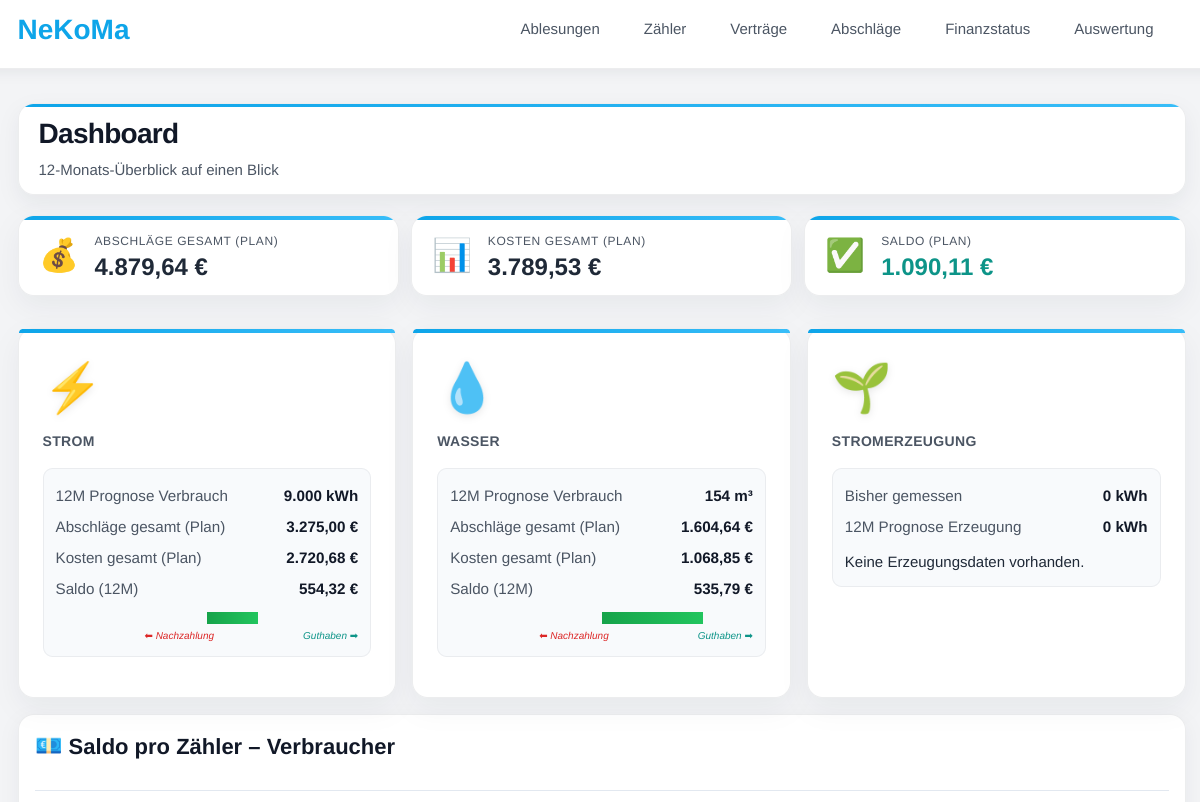Go to the Zähler page
The image size is (1200, 802).
click(x=665, y=29)
